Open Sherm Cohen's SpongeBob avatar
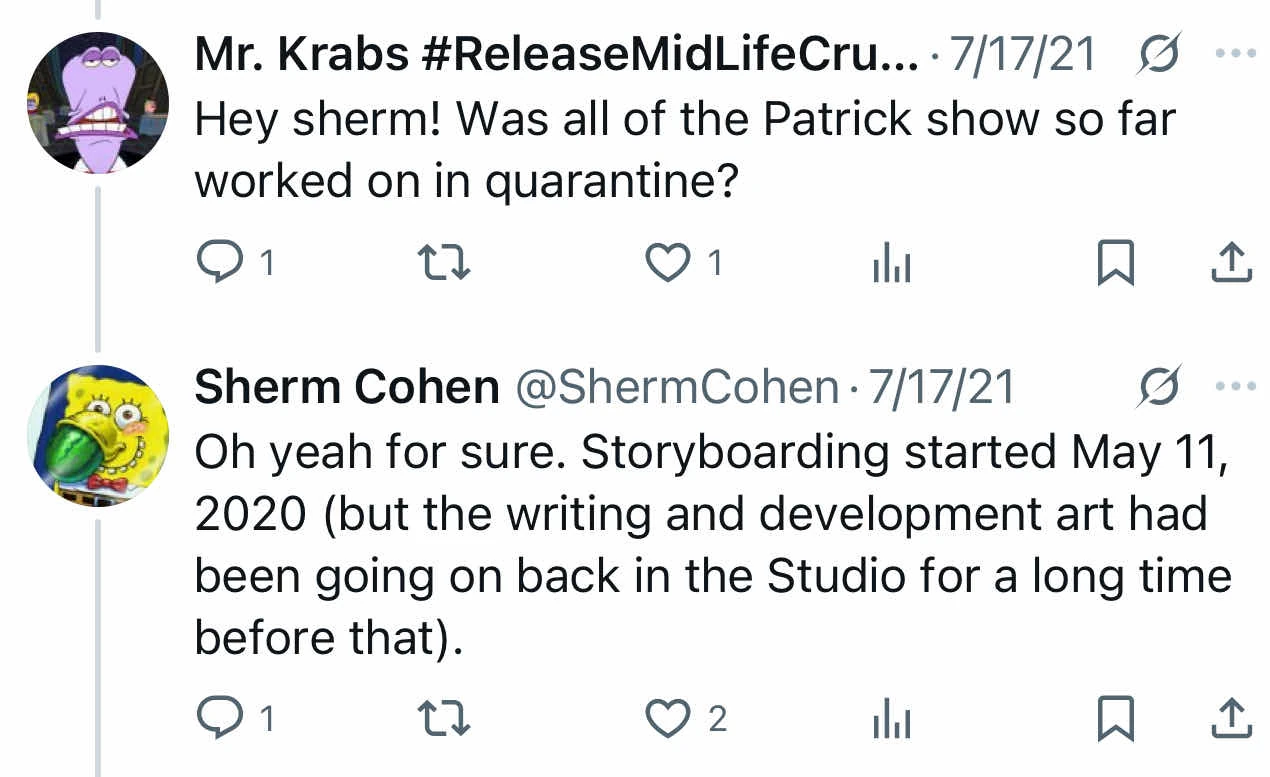Image resolution: width=1270 pixels, height=777 pixels. [97, 435]
